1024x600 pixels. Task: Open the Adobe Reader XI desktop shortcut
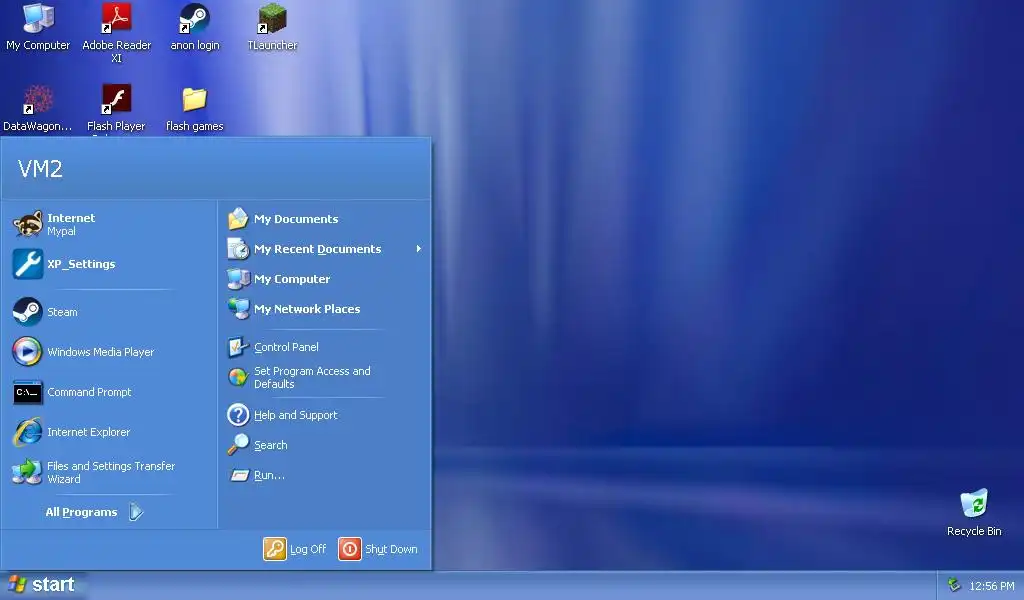tap(116, 33)
